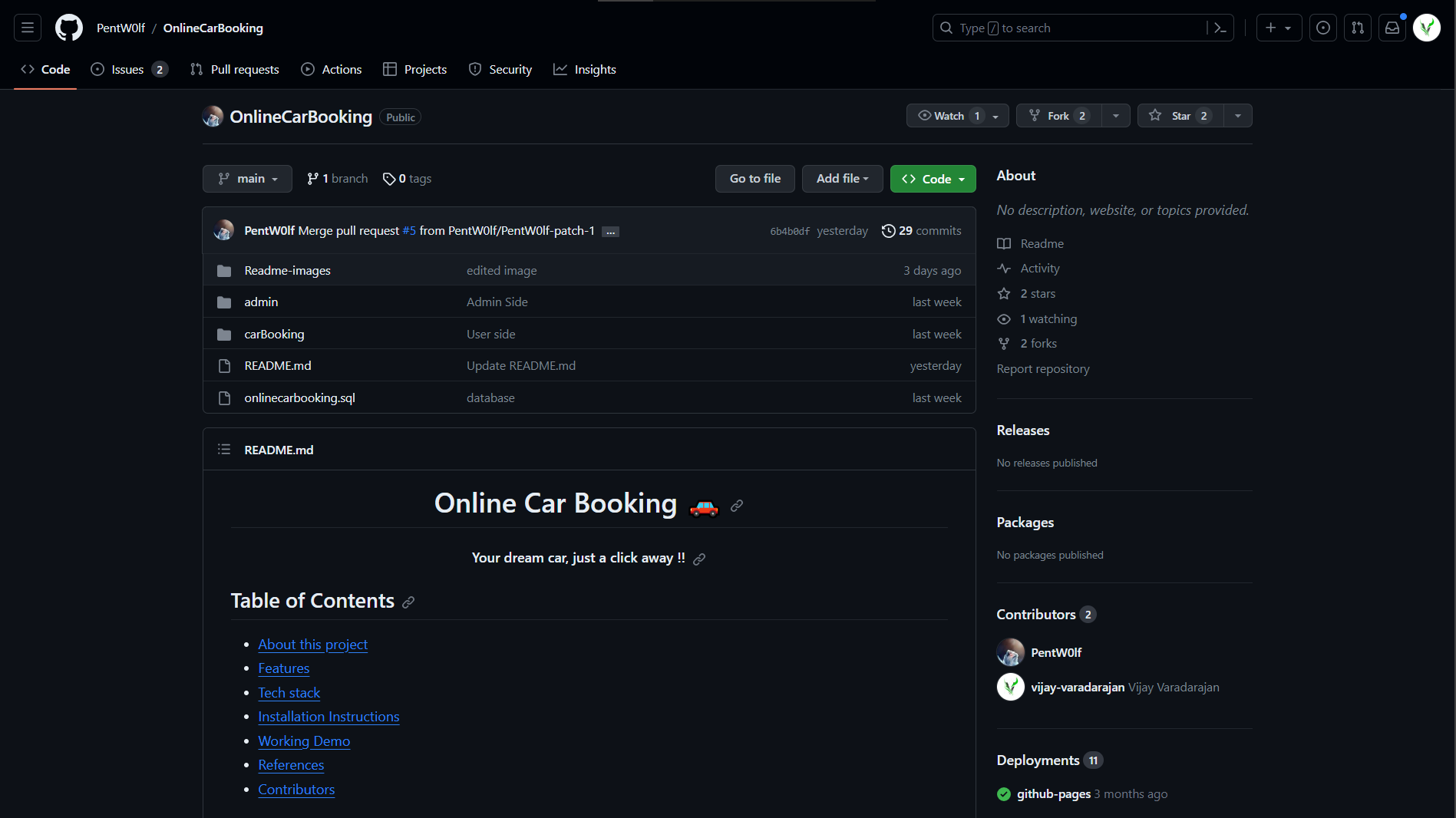Open the Actions tab

click(332, 69)
